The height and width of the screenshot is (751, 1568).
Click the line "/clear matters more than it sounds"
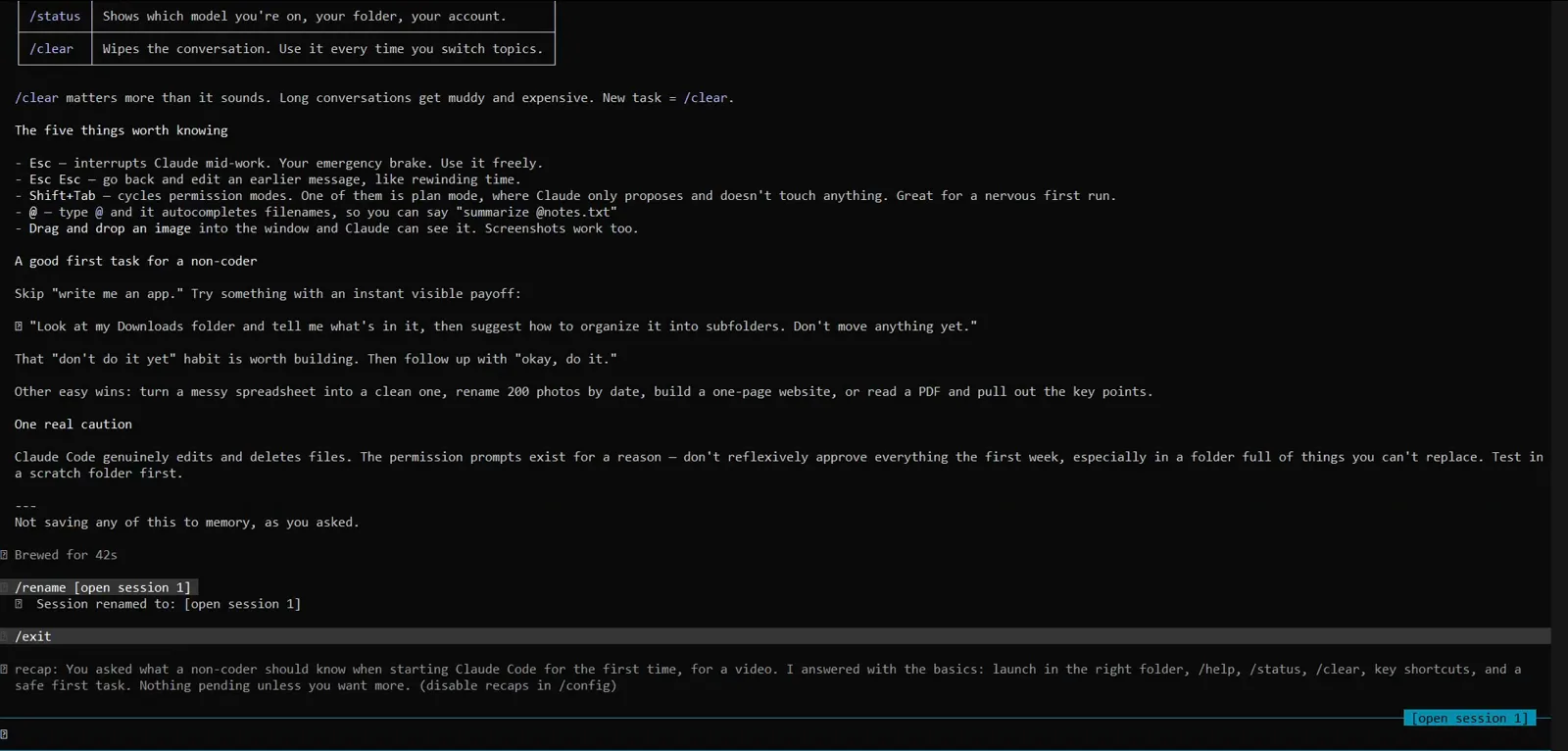[374, 98]
